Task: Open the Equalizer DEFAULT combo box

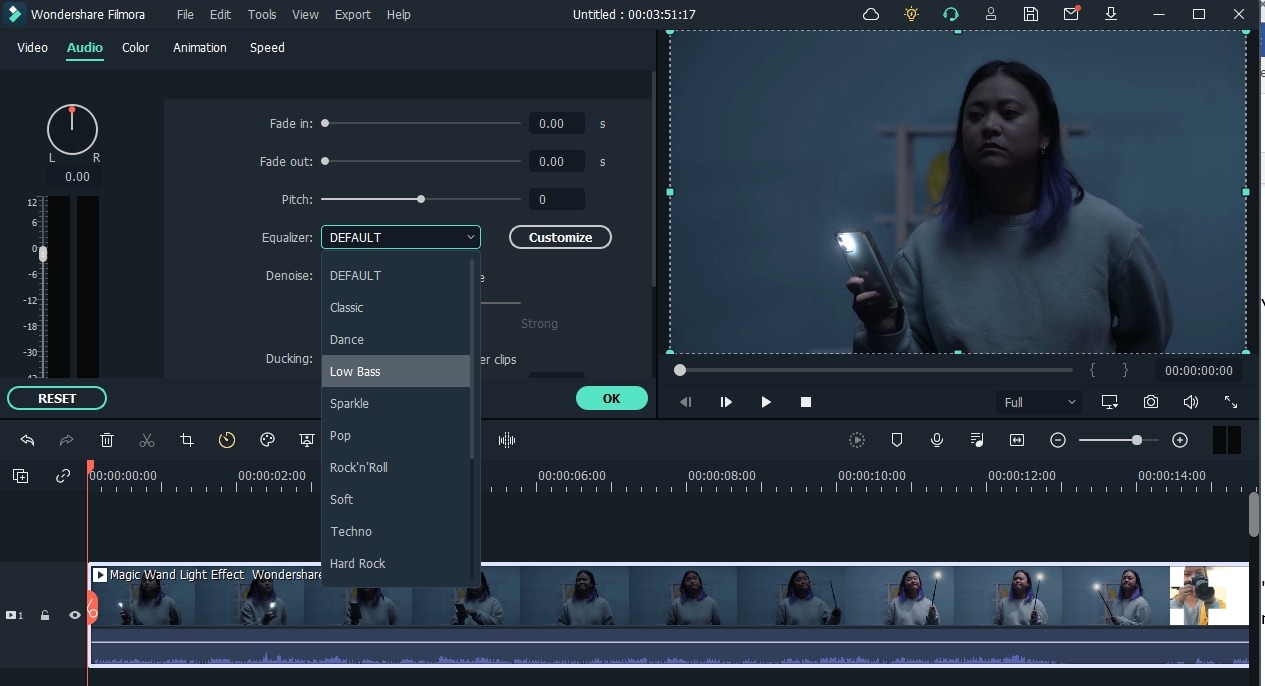Action: click(401, 237)
